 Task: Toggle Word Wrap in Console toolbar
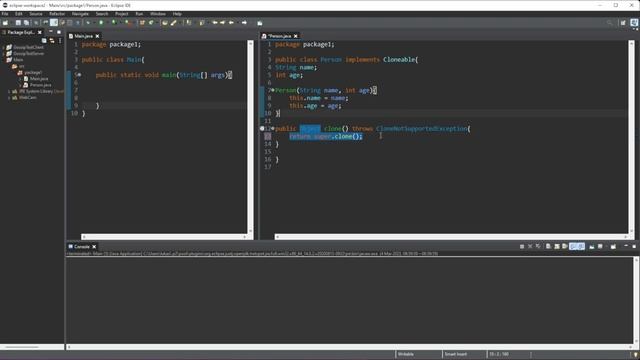564,247
